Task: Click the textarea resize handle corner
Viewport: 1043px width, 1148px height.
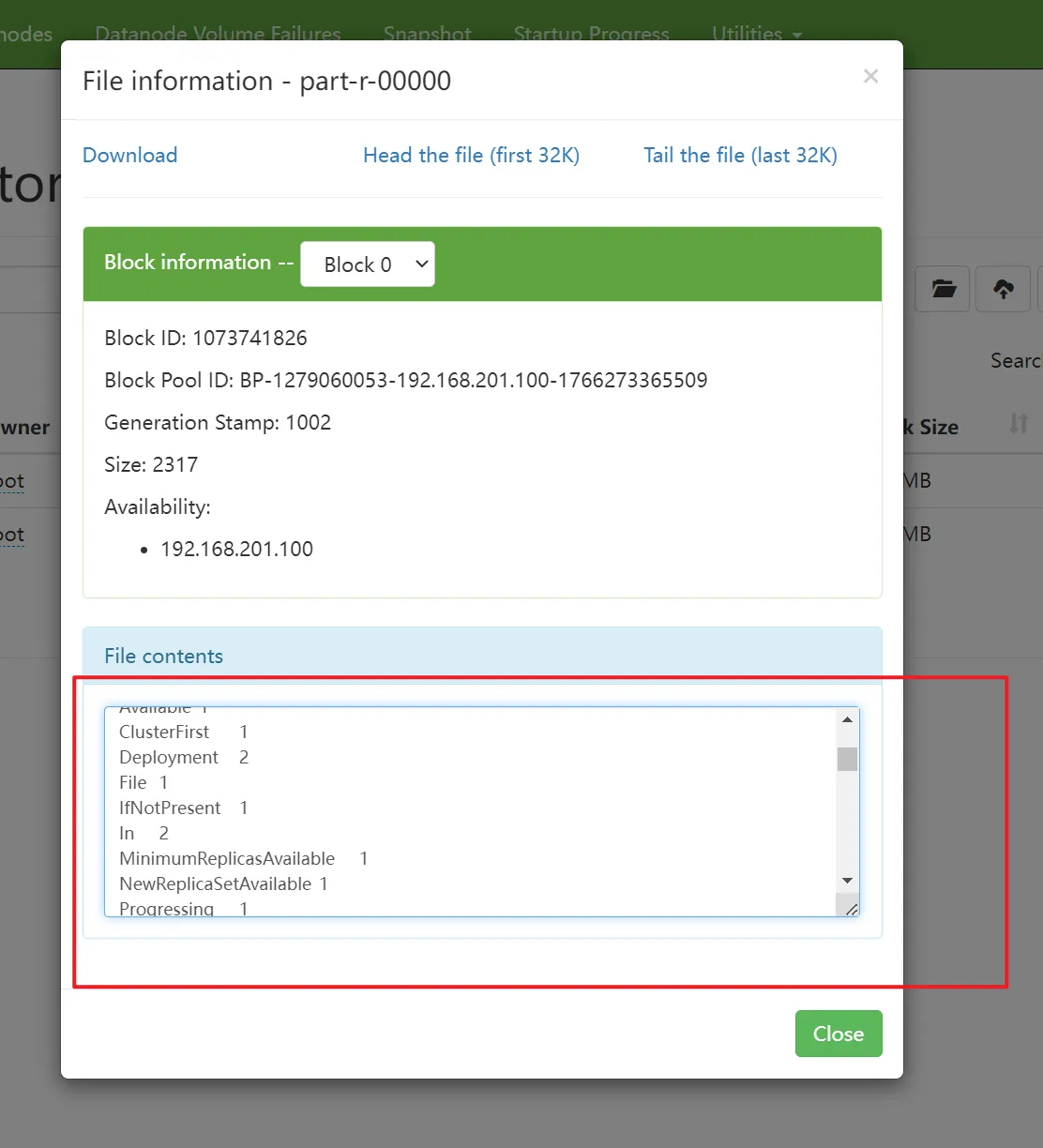Action: (851, 909)
